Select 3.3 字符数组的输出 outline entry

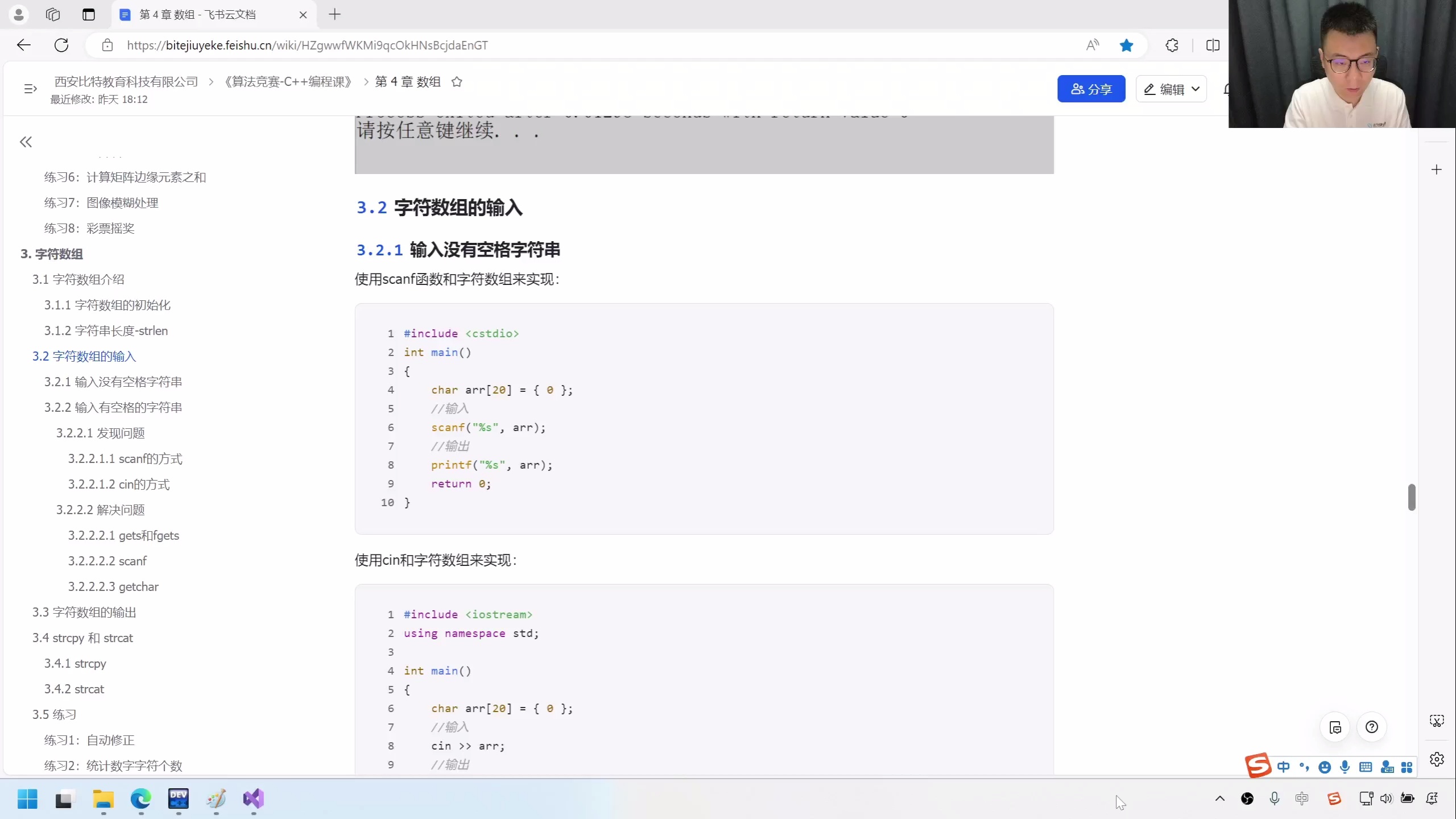(x=84, y=612)
